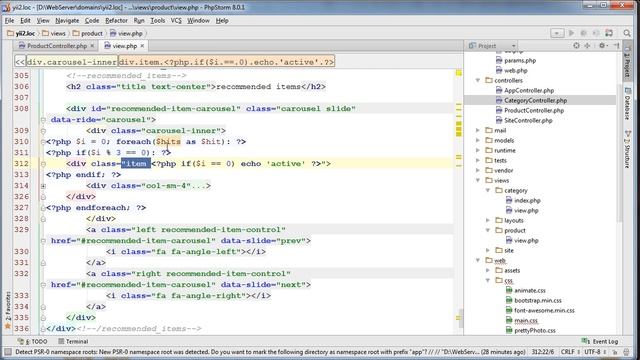This screenshot has width=640, height=360.
Task: Open the Refactor menu
Action: click(116, 20)
